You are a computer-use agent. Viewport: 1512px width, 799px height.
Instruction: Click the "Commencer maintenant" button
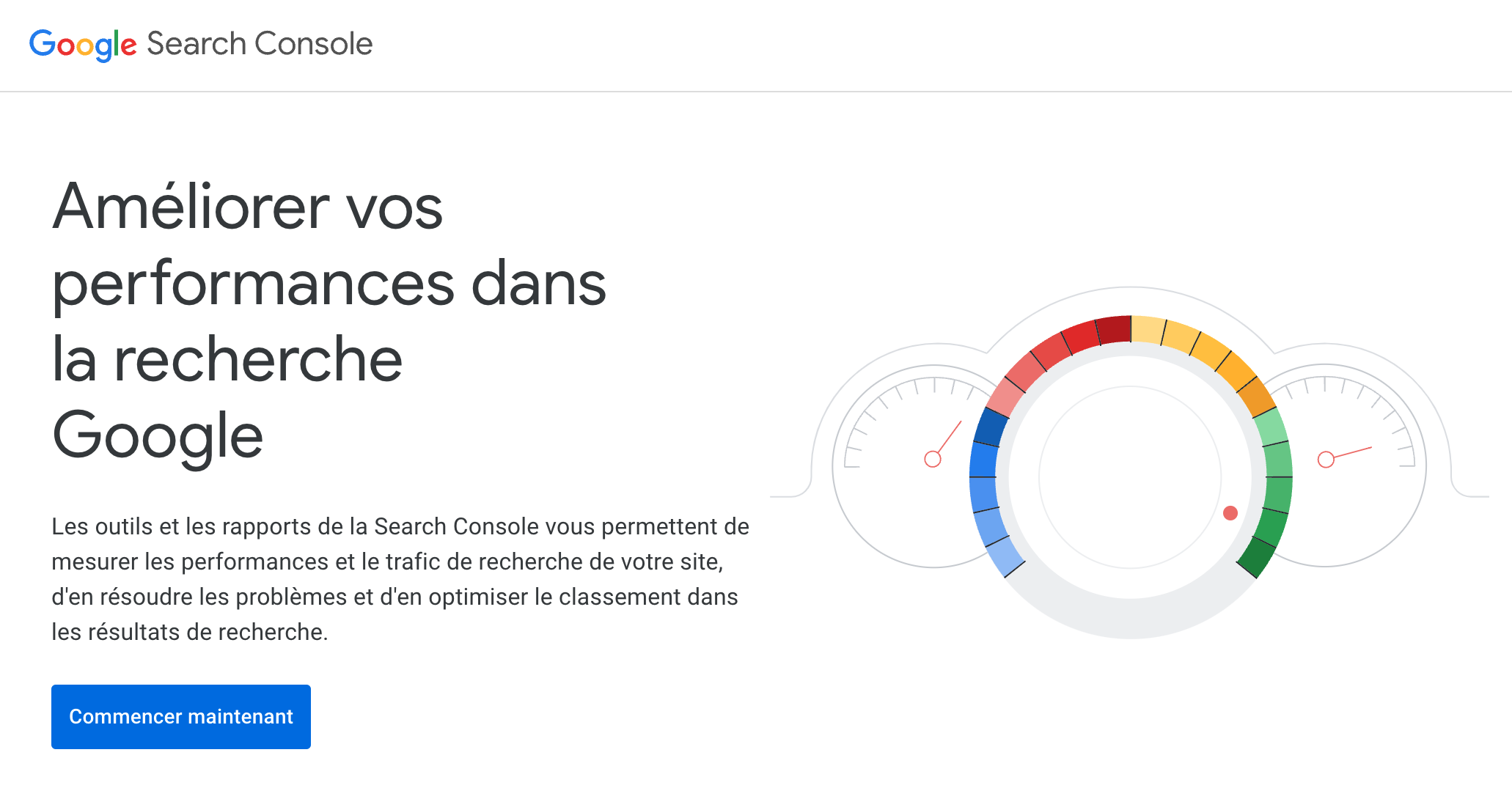point(180,716)
